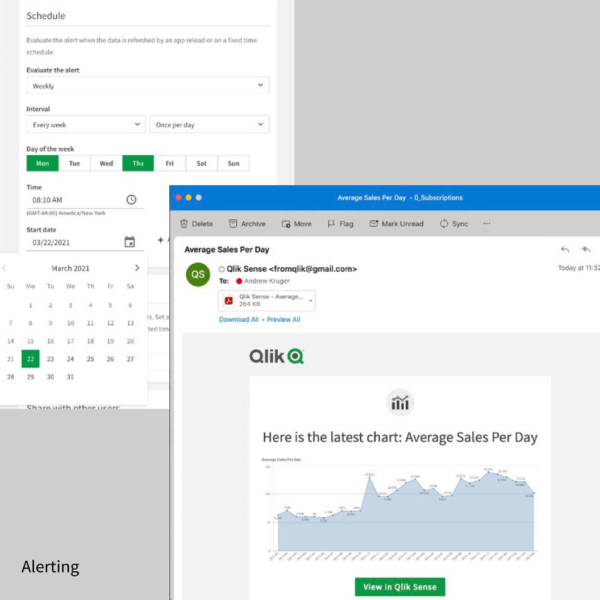Click Download All link
The width and height of the screenshot is (600, 600).
(x=239, y=320)
